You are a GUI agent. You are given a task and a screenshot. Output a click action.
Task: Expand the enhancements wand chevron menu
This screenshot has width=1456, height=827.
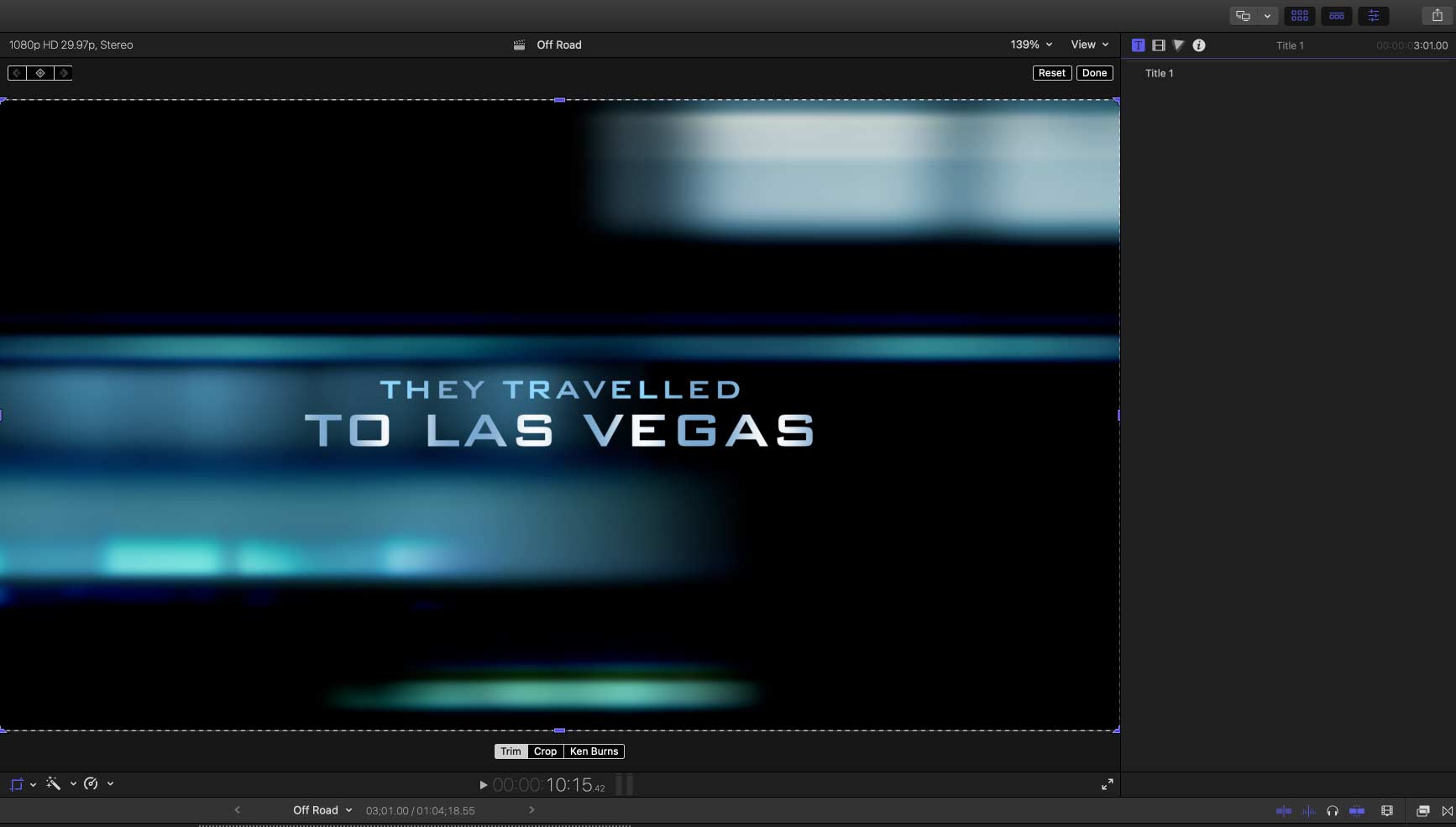click(x=73, y=784)
